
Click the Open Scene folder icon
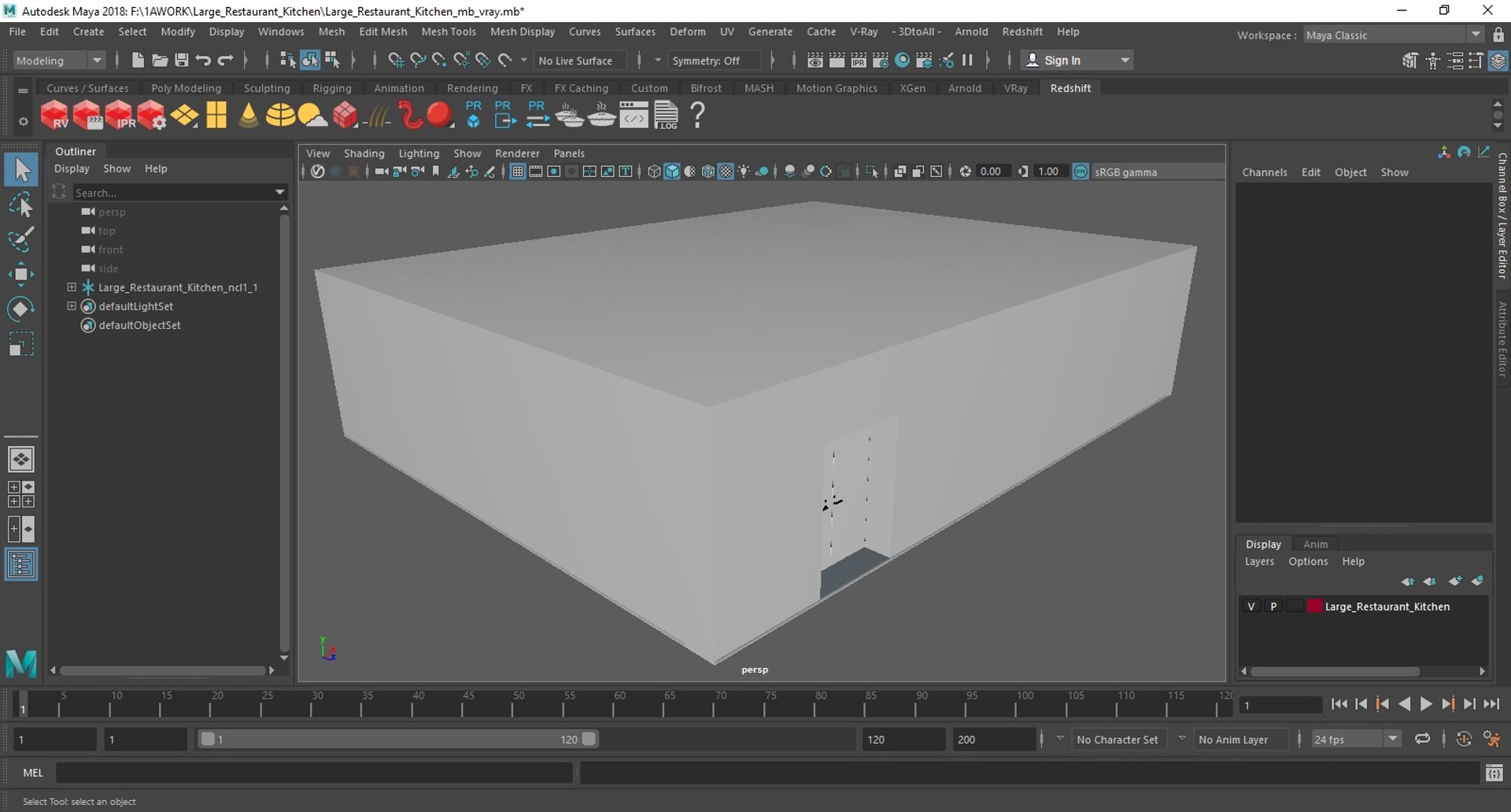click(160, 61)
